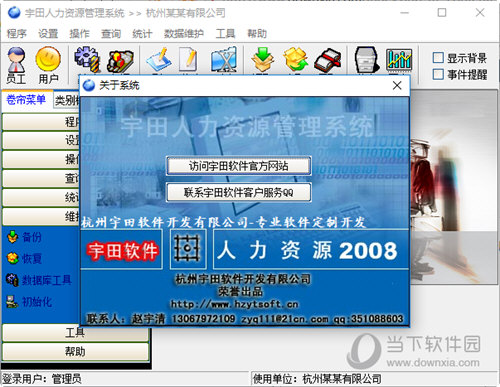
Task: Expand the 查询 section in sidebar
Action: pos(41,178)
